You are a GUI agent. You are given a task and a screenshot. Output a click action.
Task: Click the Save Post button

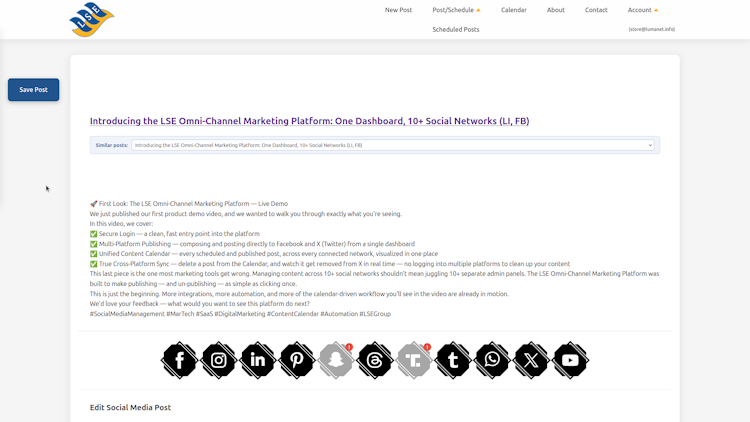point(33,89)
